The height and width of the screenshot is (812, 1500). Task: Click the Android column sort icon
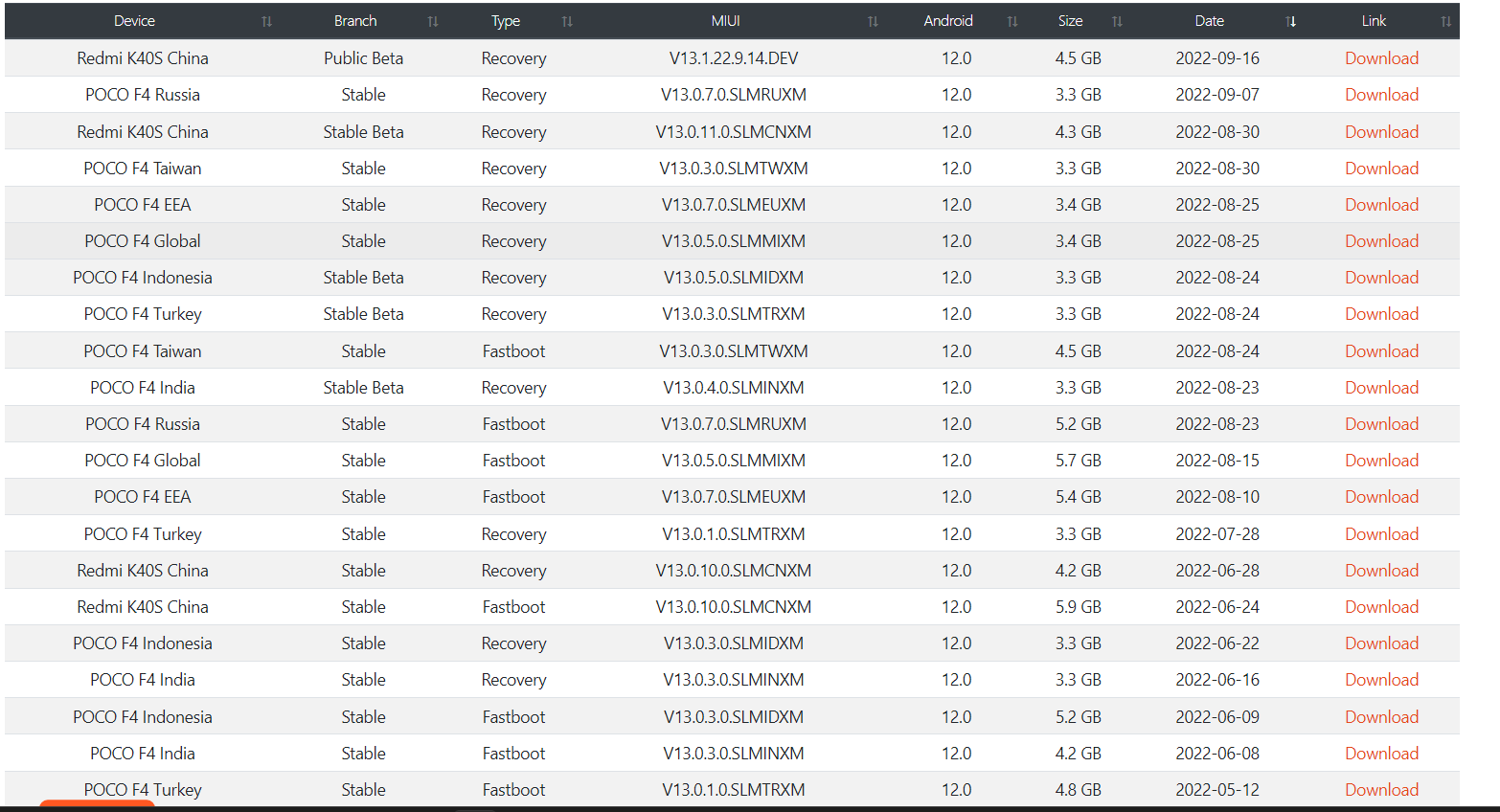pyautogui.click(x=1012, y=21)
